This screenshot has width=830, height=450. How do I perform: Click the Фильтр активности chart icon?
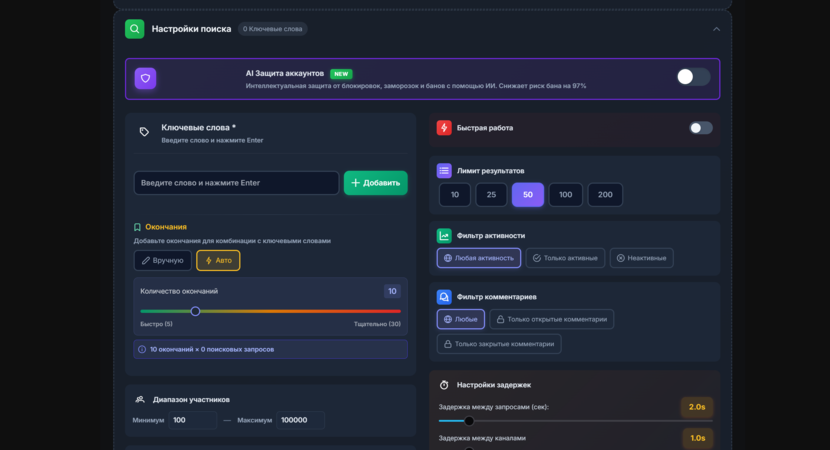[x=444, y=235]
